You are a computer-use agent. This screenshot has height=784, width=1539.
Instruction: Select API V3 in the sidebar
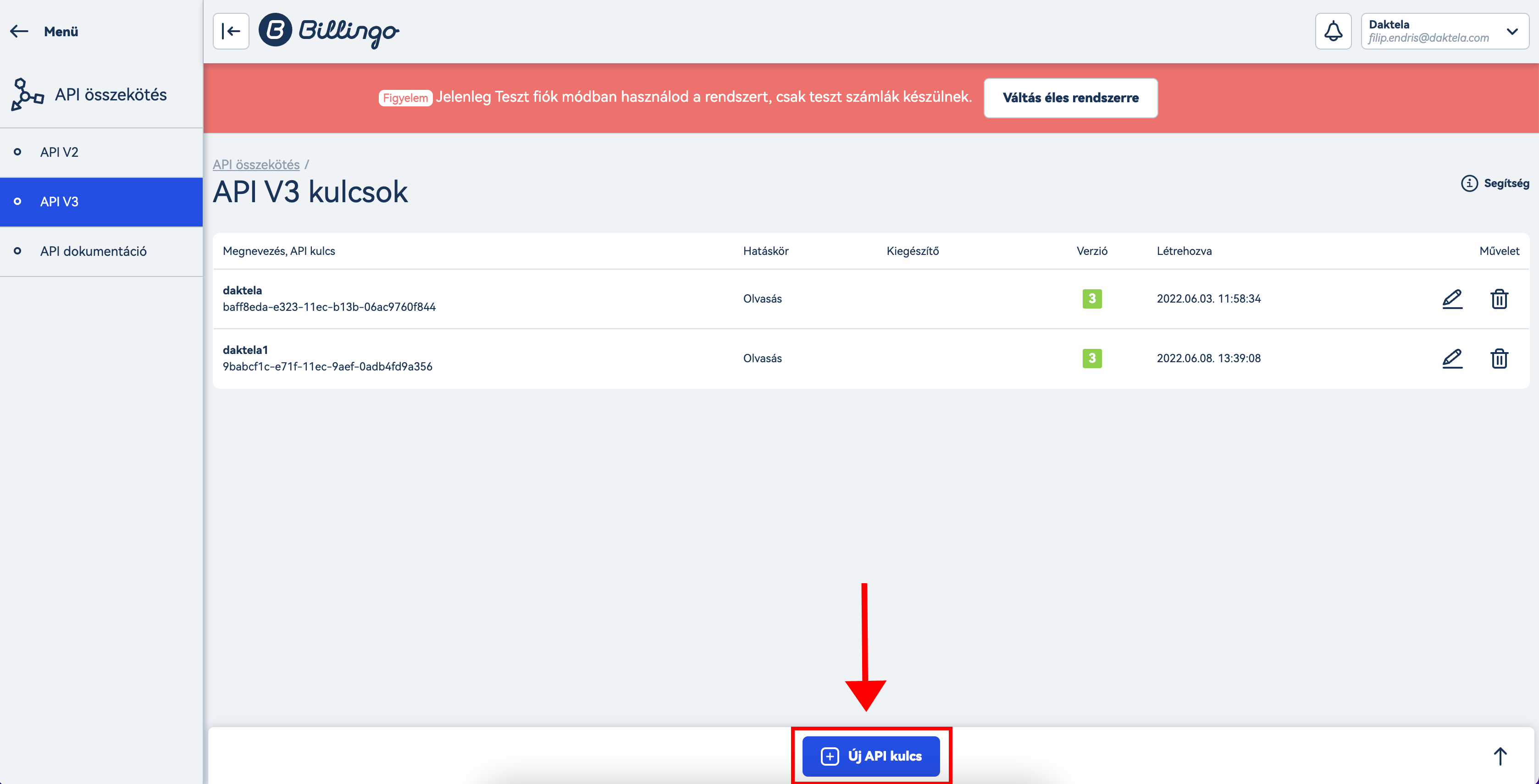point(59,202)
